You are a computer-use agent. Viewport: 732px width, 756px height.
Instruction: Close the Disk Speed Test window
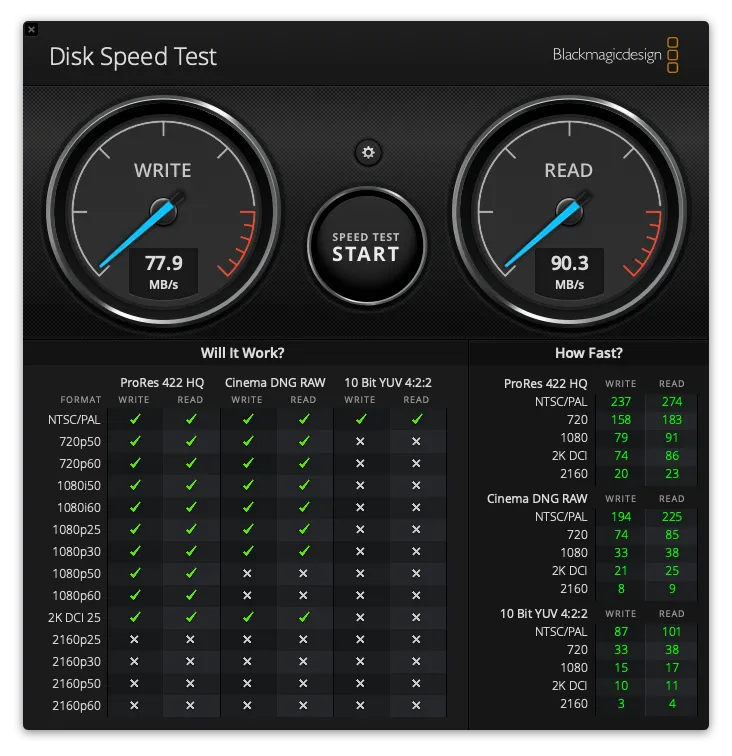point(31,30)
